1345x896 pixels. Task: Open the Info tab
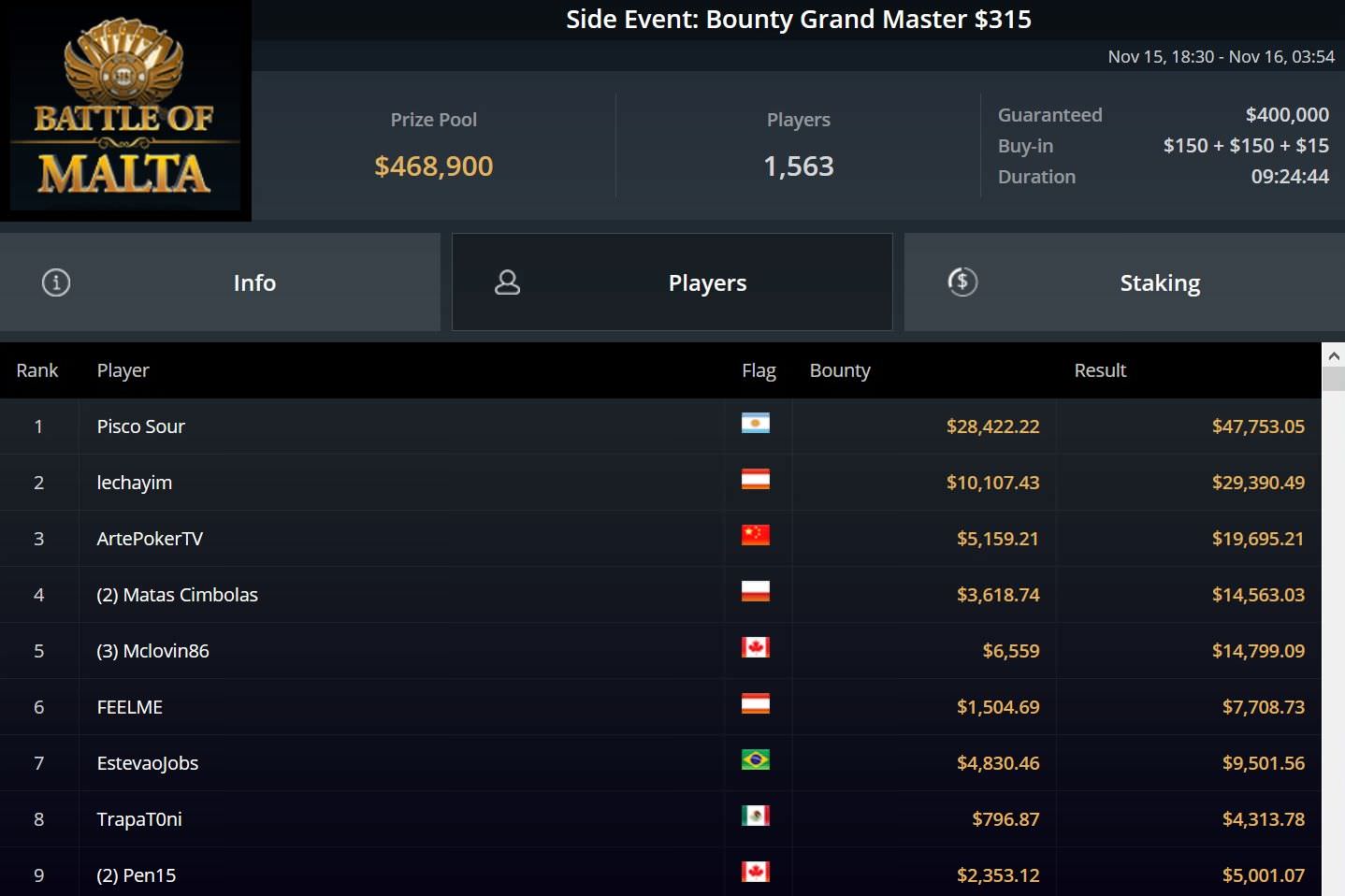click(253, 282)
